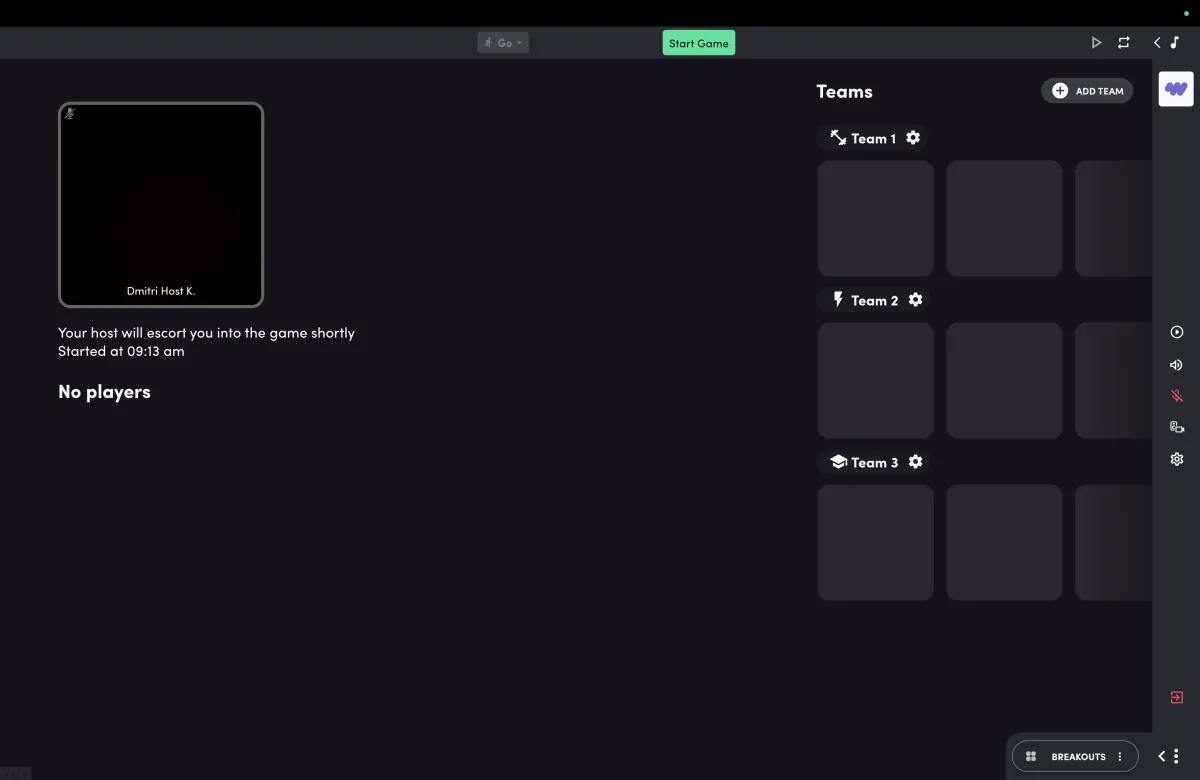Select Dmitri Host K. video tile

(161, 205)
